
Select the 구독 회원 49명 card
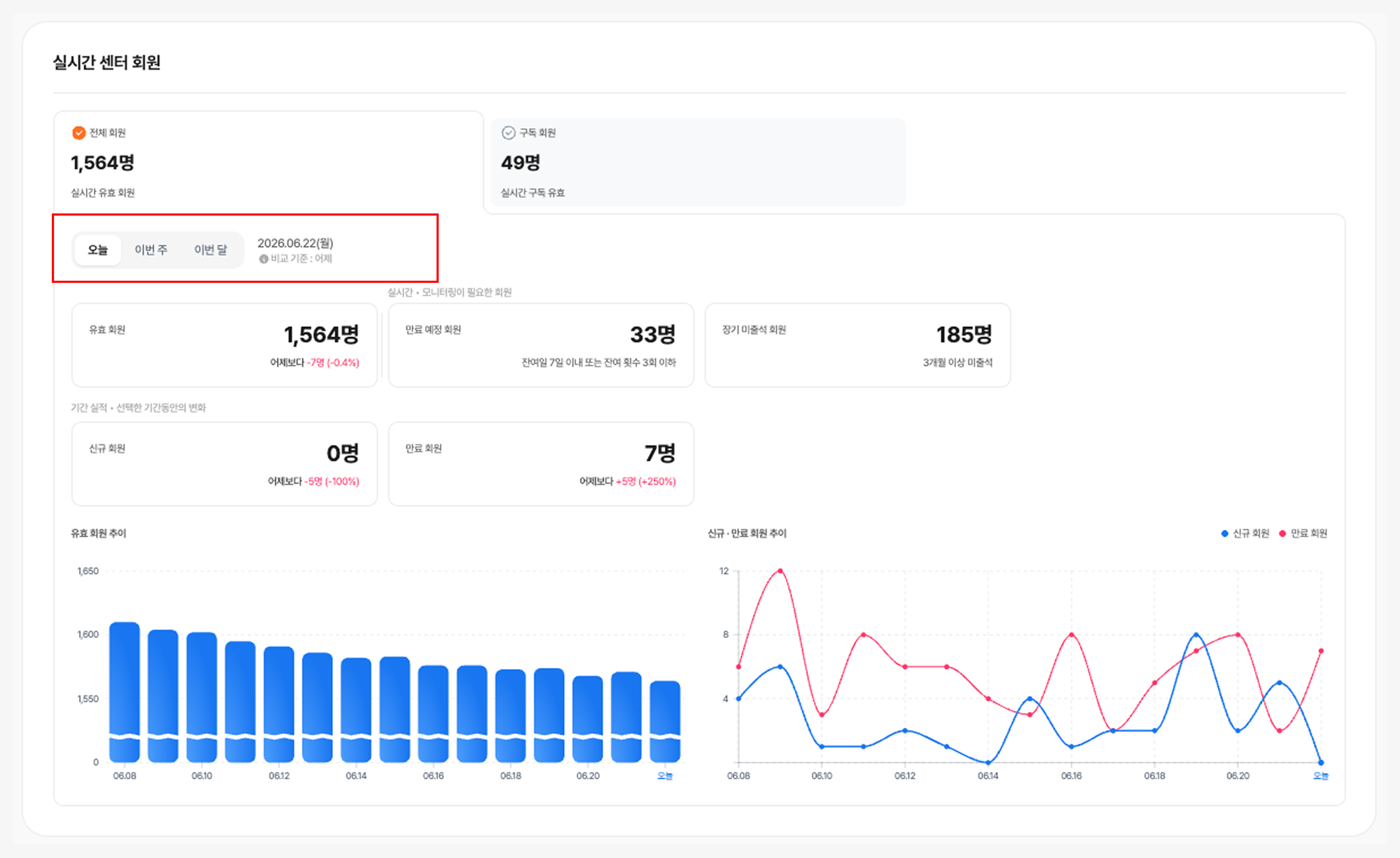tap(698, 162)
